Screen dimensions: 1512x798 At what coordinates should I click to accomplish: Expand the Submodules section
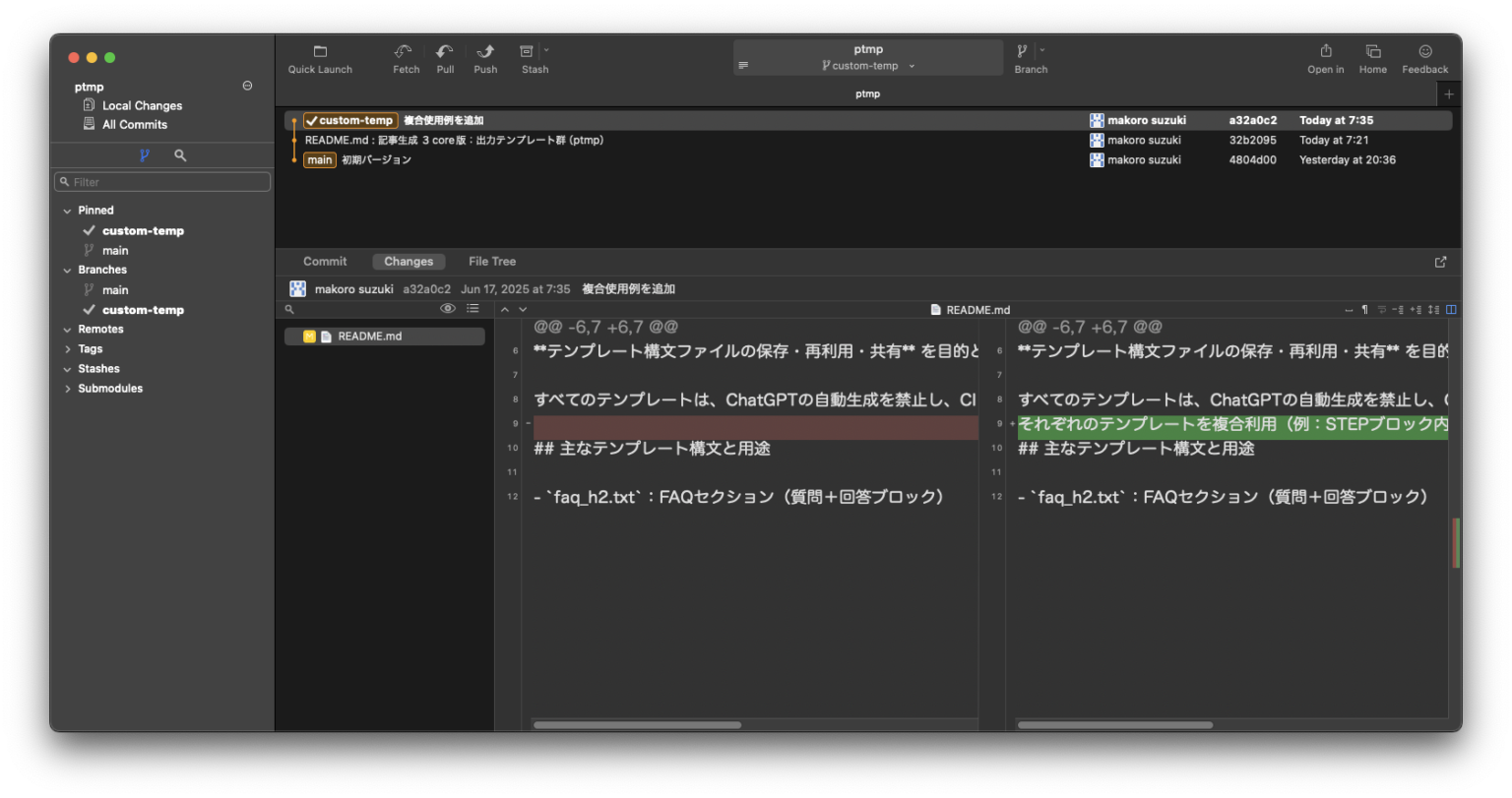pyautogui.click(x=67, y=389)
